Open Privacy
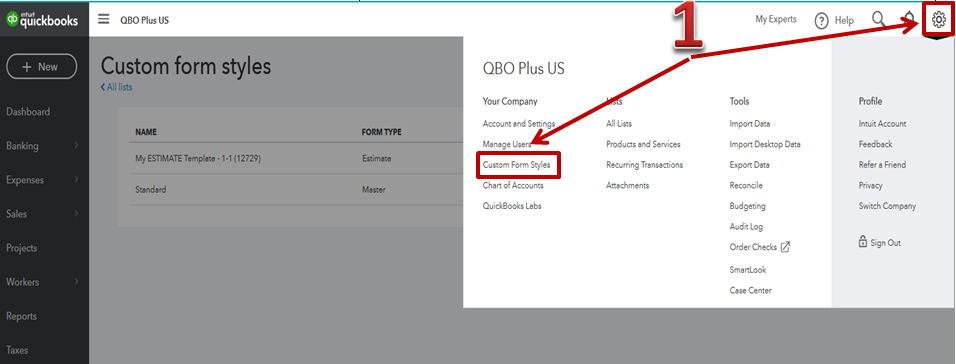Viewport: 956px width, 364px height. click(x=871, y=185)
